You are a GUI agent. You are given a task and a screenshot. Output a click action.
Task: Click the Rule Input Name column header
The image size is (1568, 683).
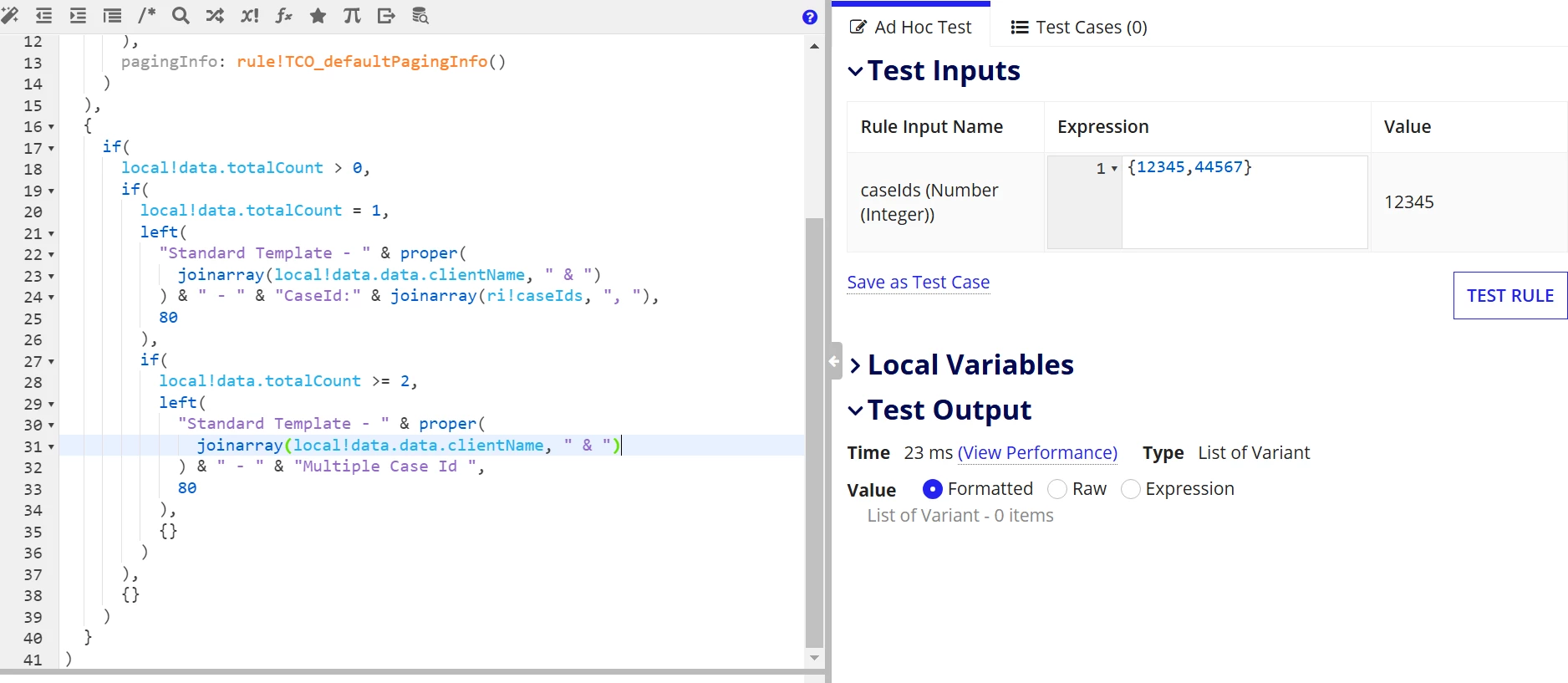click(932, 127)
